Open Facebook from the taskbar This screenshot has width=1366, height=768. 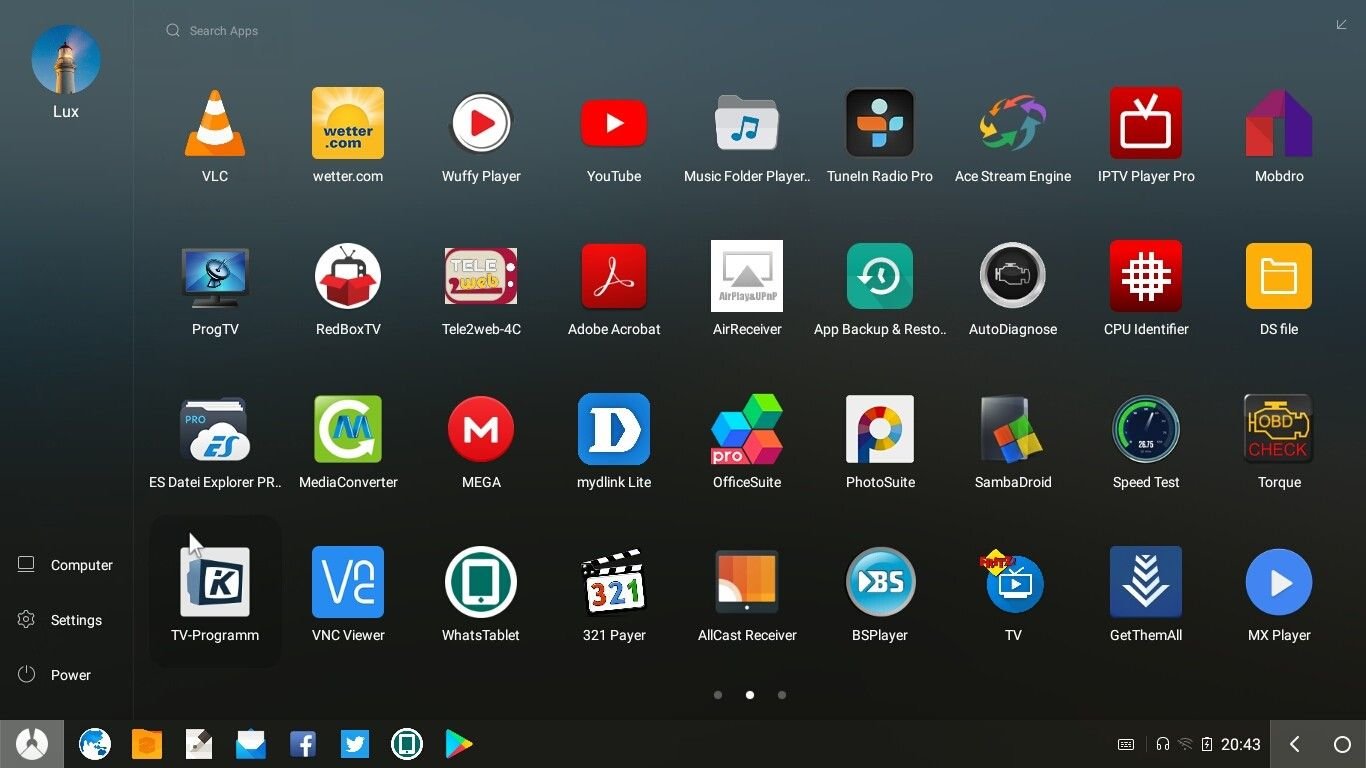click(303, 744)
